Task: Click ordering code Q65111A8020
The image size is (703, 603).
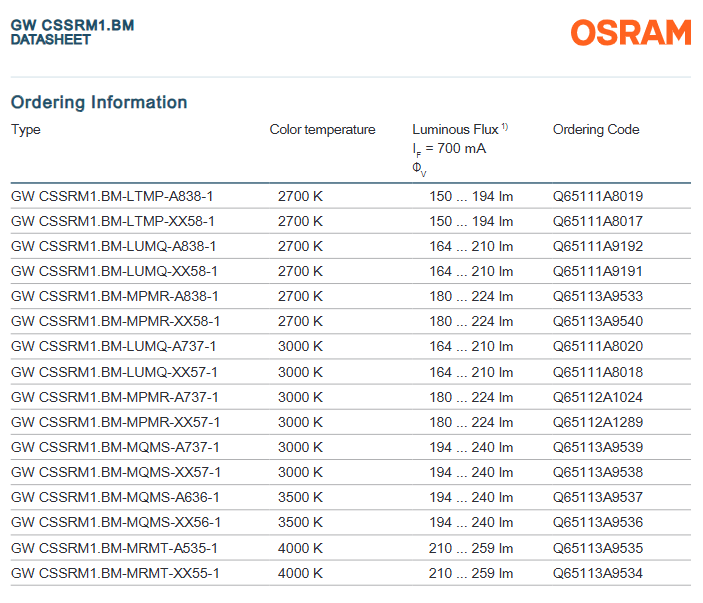Action: [x=598, y=347]
